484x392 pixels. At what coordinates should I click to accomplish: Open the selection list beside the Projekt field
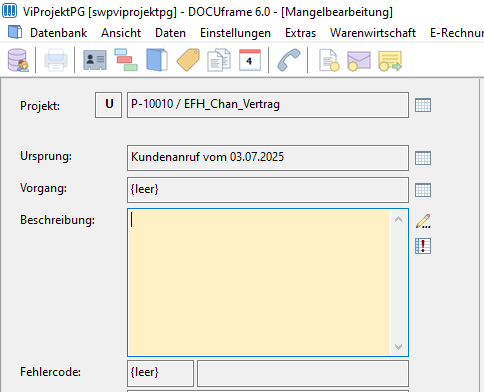click(x=423, y=105)
